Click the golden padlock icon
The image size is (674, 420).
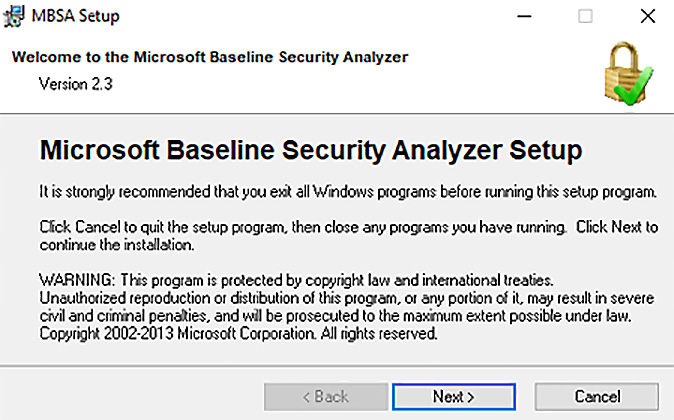625,71
